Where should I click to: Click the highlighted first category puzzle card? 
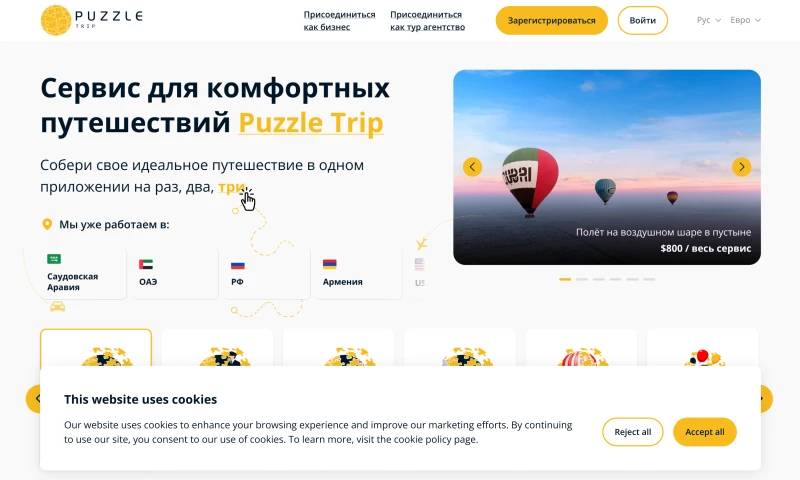click(96, 348)
